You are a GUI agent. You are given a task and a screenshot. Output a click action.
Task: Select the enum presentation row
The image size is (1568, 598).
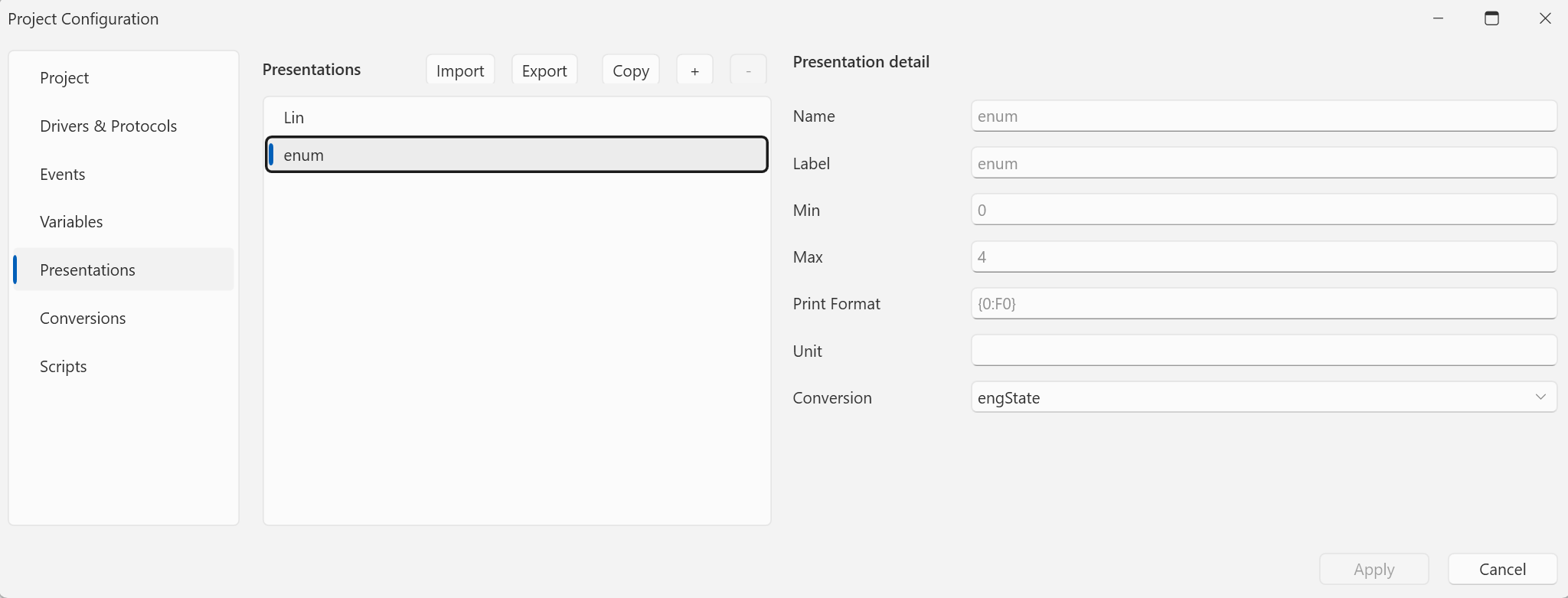click(517, 155)
